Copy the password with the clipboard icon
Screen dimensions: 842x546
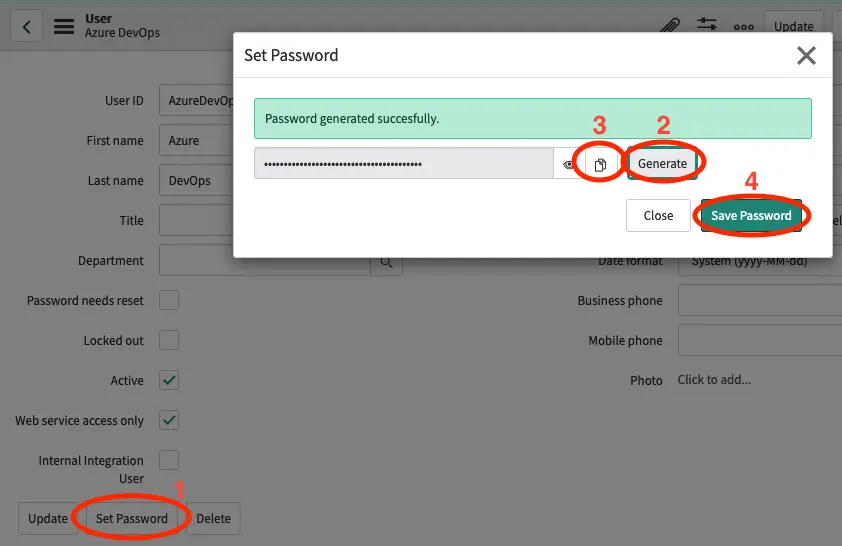click(x=600, y=165)
